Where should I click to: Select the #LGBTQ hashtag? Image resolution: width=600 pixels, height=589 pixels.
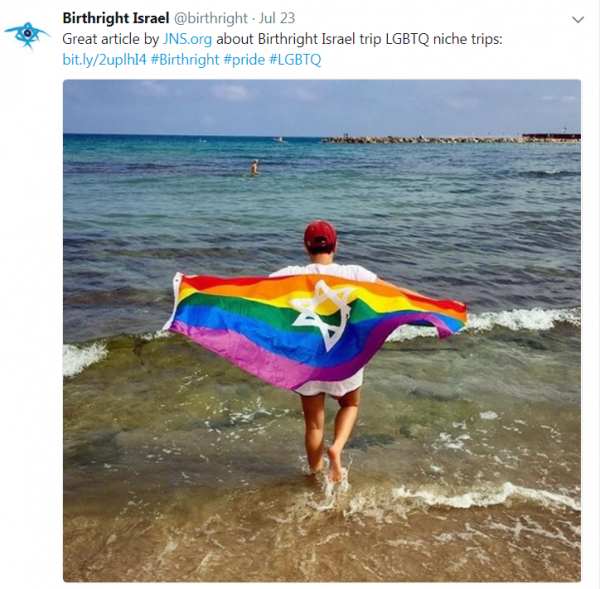point(295,60)
